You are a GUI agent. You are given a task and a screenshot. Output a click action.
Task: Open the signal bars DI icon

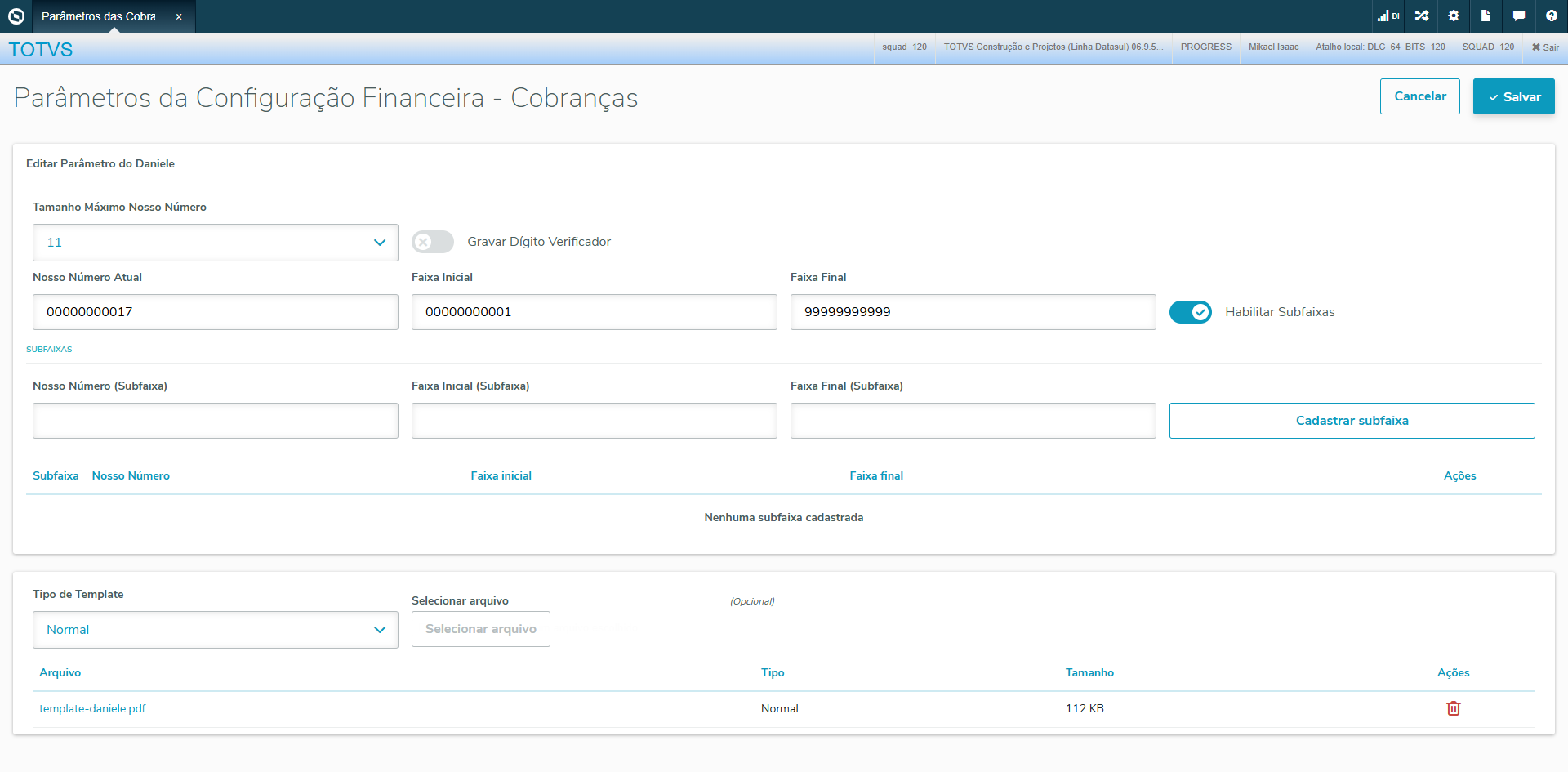click(1388, 16)
